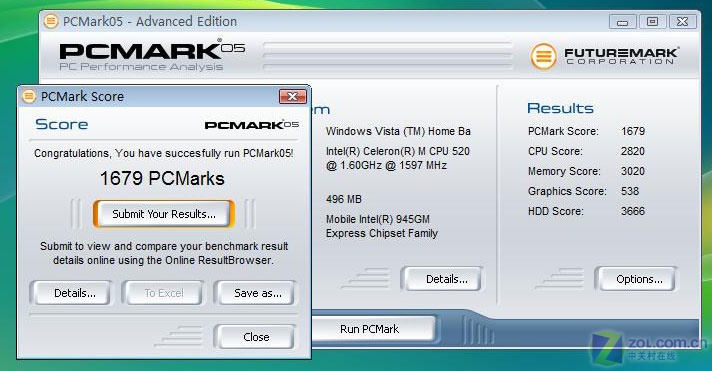Click the Congratulations message text
Screen dimensions: 712x371
[163, 153]
